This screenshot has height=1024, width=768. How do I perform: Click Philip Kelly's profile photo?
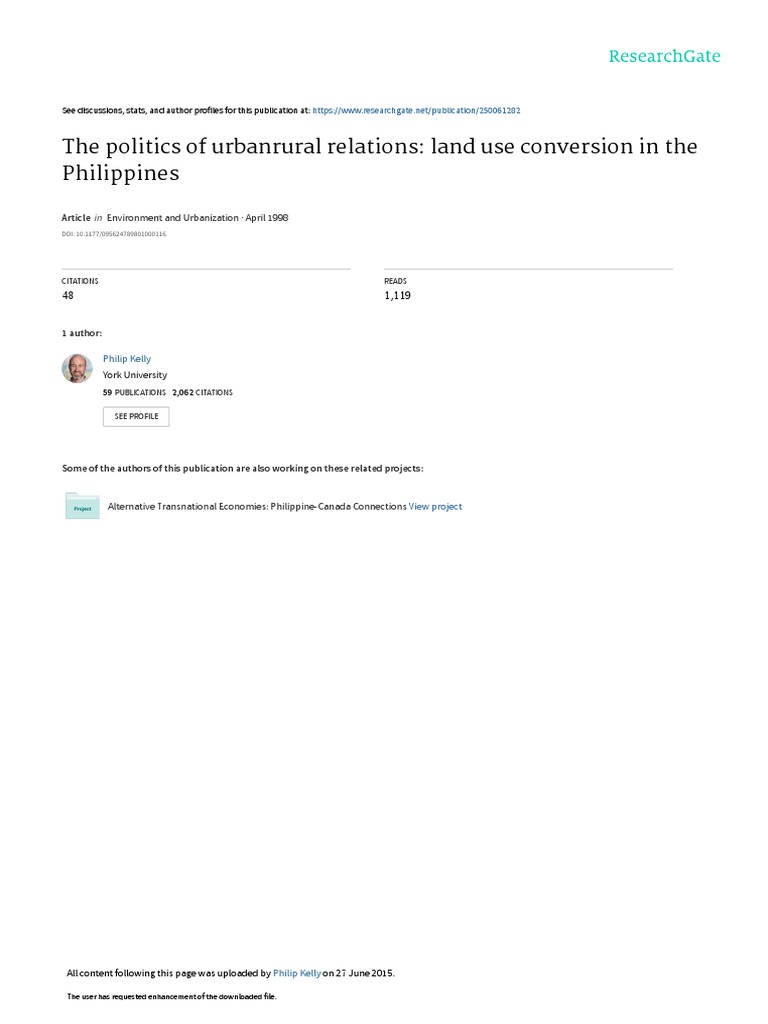[77, 368]
